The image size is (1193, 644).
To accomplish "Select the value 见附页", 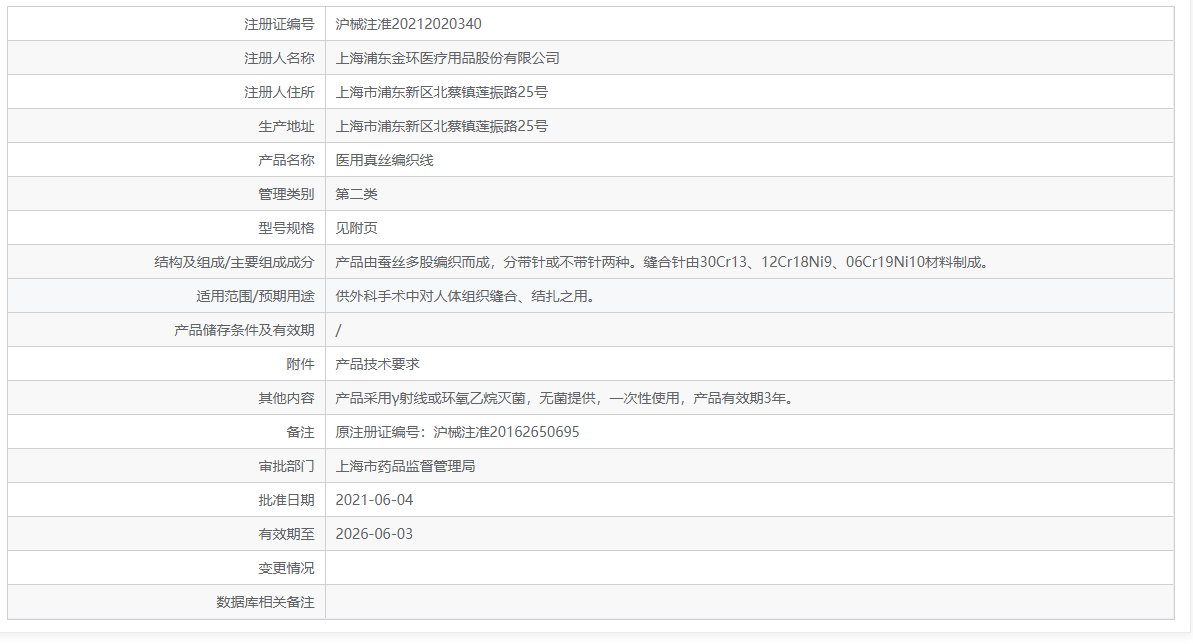I will click(x=356, y=228).
